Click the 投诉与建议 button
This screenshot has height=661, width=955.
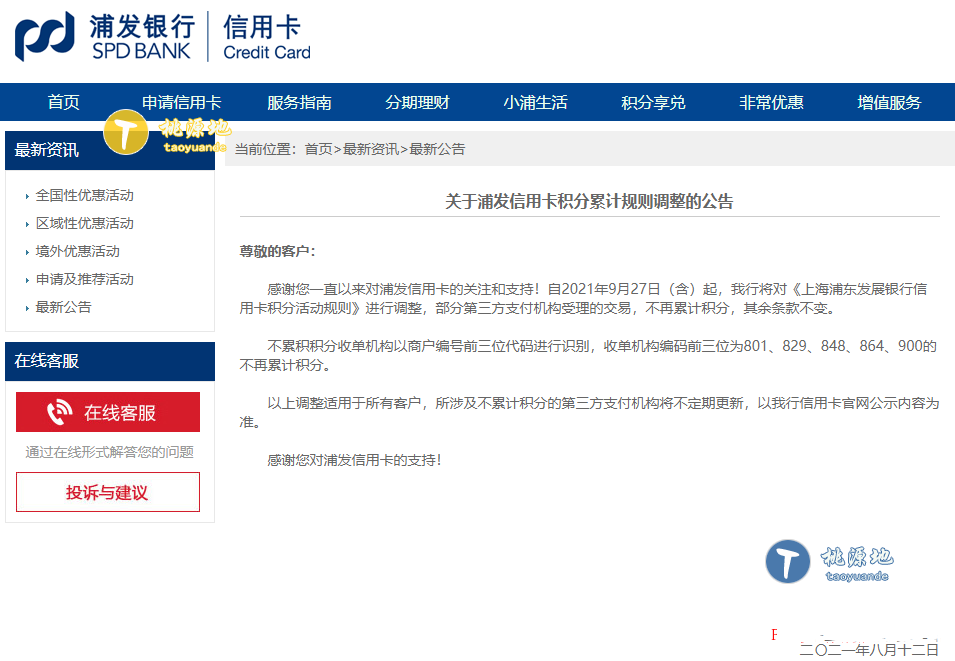[x=108, y=492]
